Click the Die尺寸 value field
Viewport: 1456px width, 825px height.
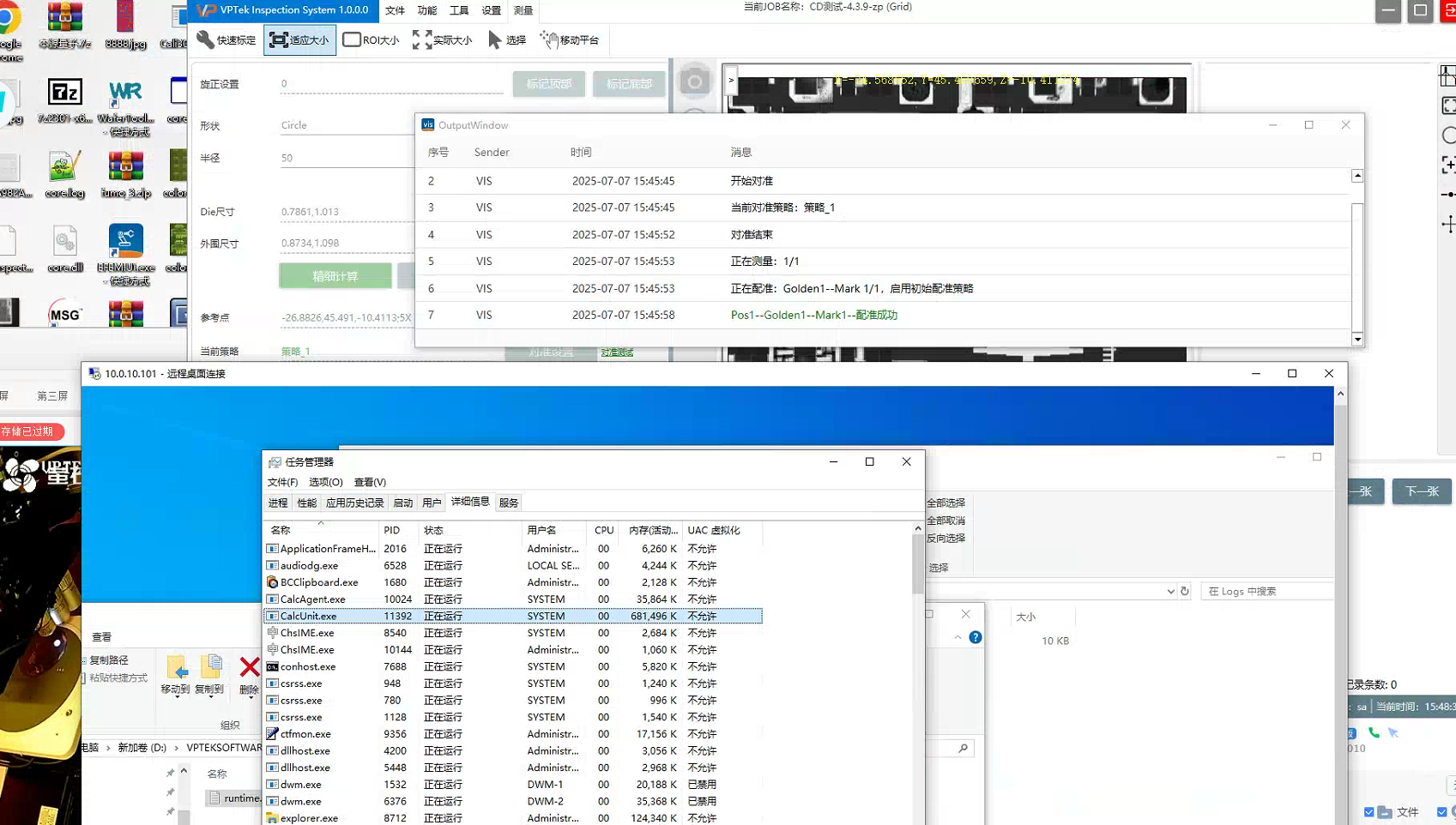tap(347, 212)
